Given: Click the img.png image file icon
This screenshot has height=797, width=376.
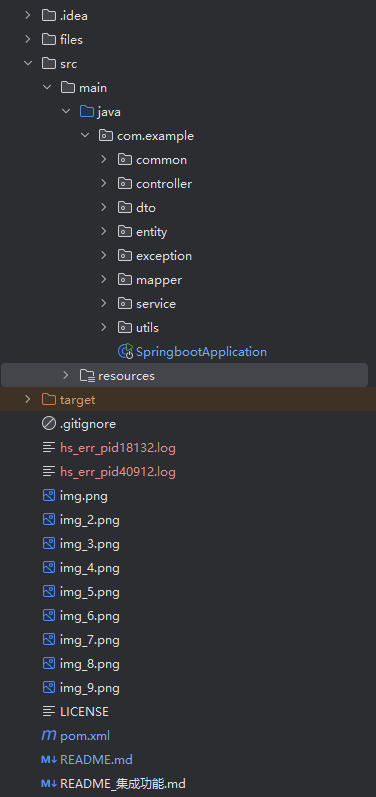Looking at the screenshot, I should (x=49, y=496).
